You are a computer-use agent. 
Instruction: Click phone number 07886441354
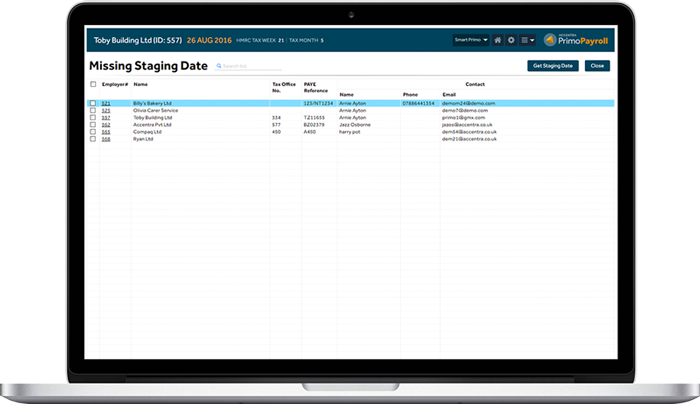click(x=418, y=103)
